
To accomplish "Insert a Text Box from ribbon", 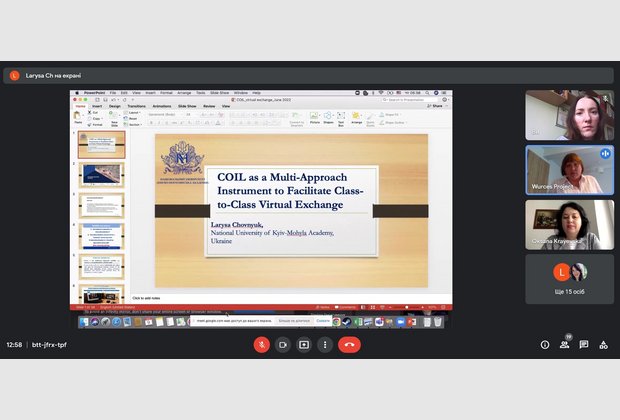I will click(341, 118).
